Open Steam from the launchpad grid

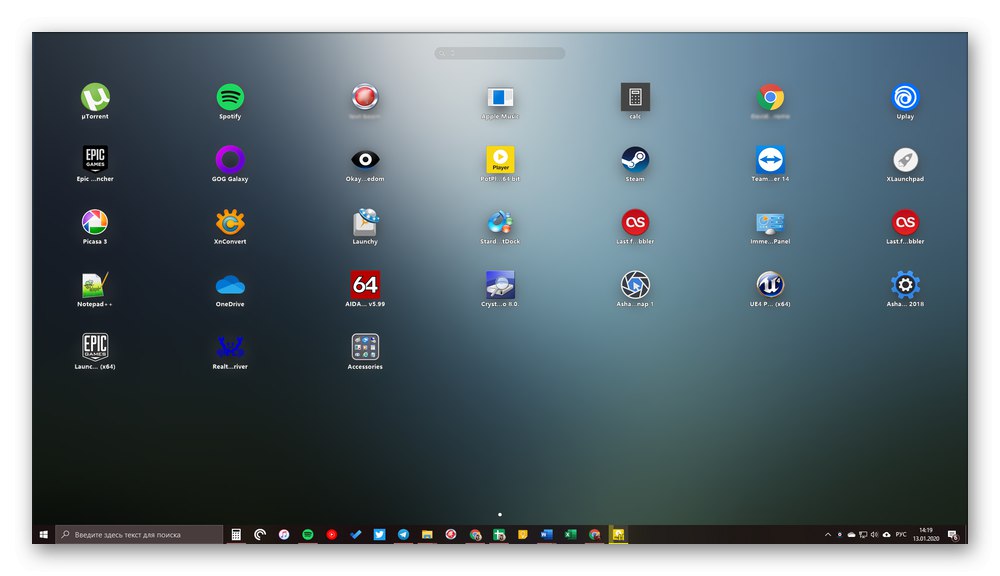point(635,159)
